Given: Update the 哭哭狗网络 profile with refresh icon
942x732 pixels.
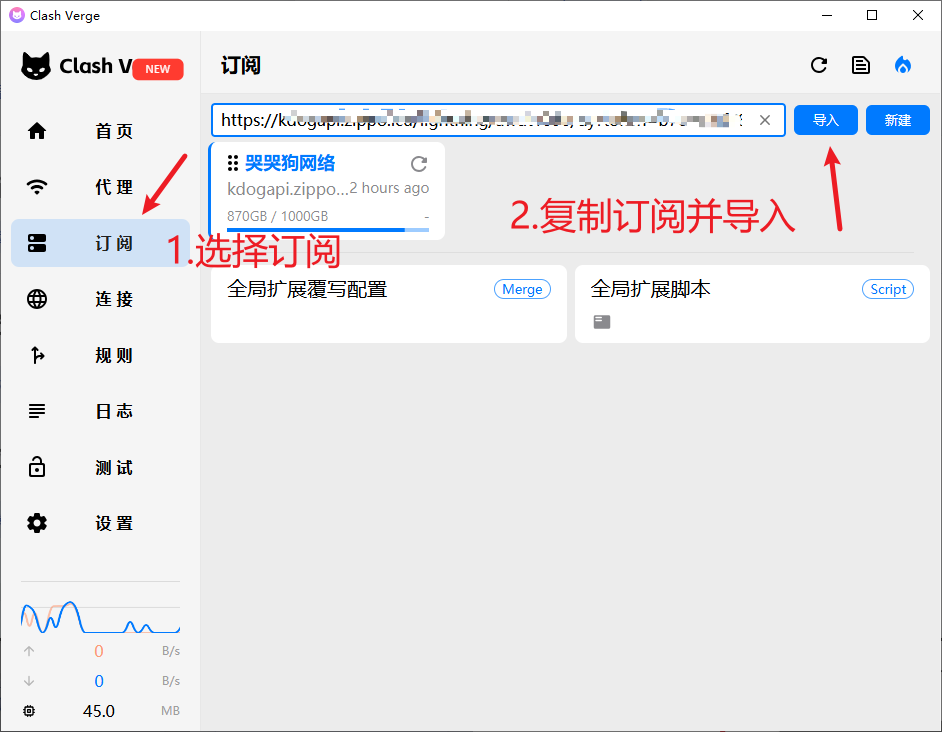Looking at the screenshot, I should pyautogui.click(x=419, y=163).
